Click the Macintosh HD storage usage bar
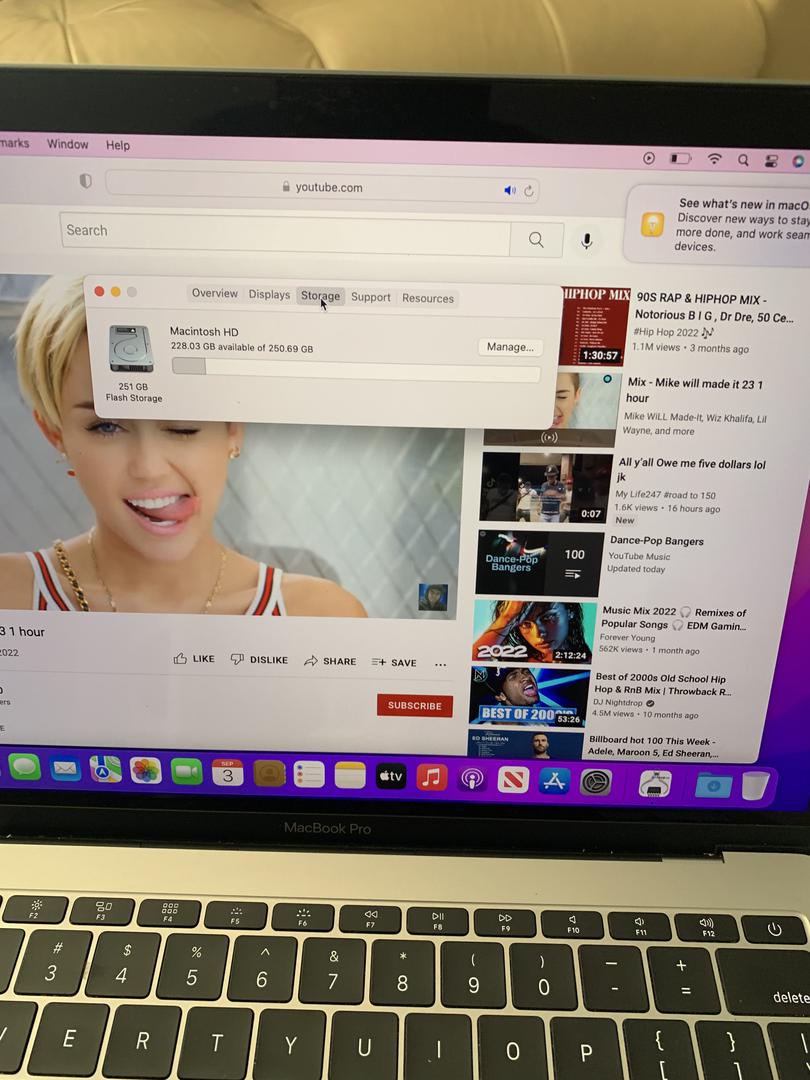The width and height of the screenshot is (810, 1080). click(356, 369)
